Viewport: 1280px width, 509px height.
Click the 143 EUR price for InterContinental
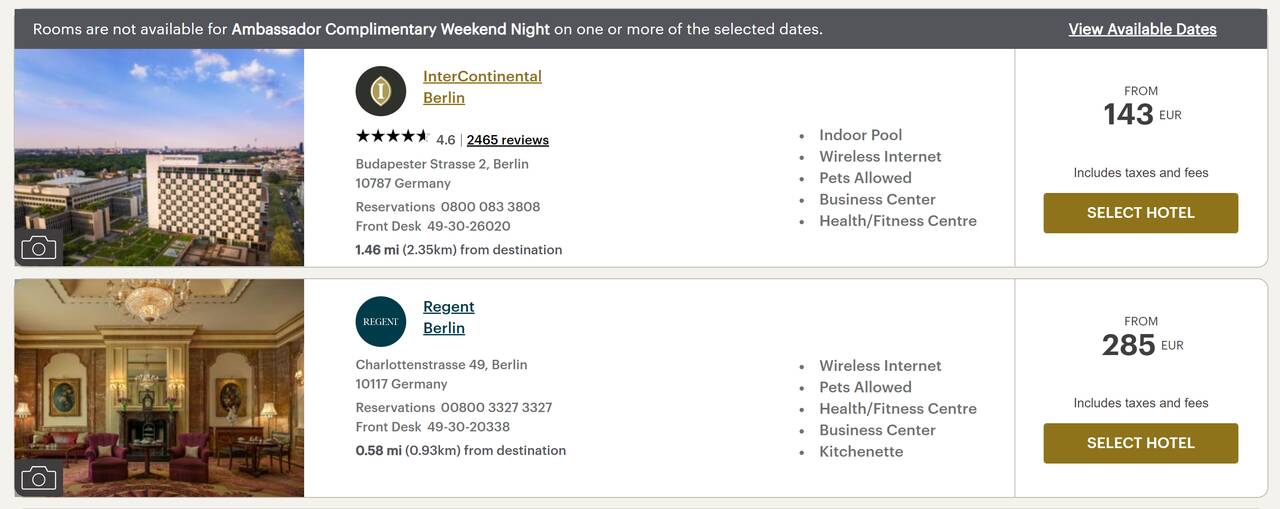tap(1142, 114)
